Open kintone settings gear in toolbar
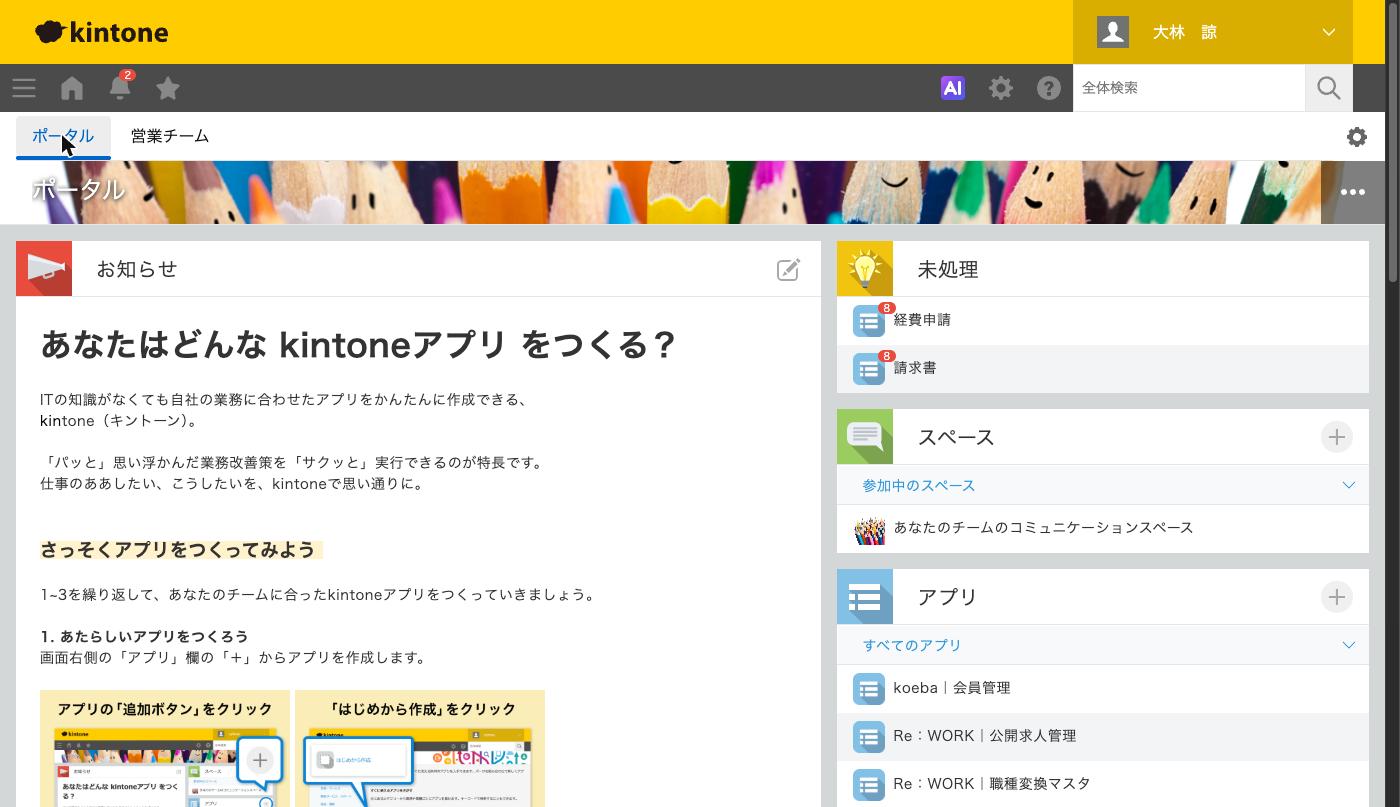Image resolution: width=1400 pixels, height=807 pixels. click(x=1001, y=88)
